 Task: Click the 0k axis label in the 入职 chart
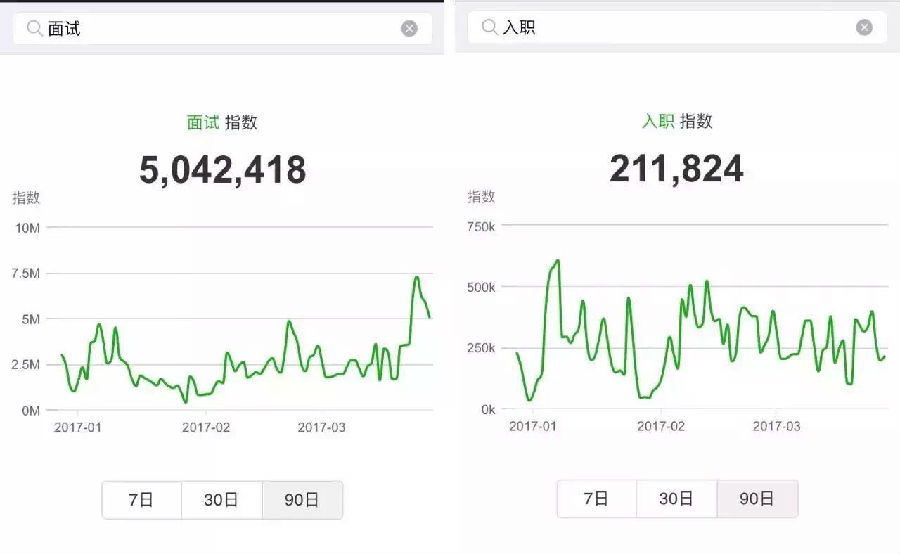(x=488, y=409)
